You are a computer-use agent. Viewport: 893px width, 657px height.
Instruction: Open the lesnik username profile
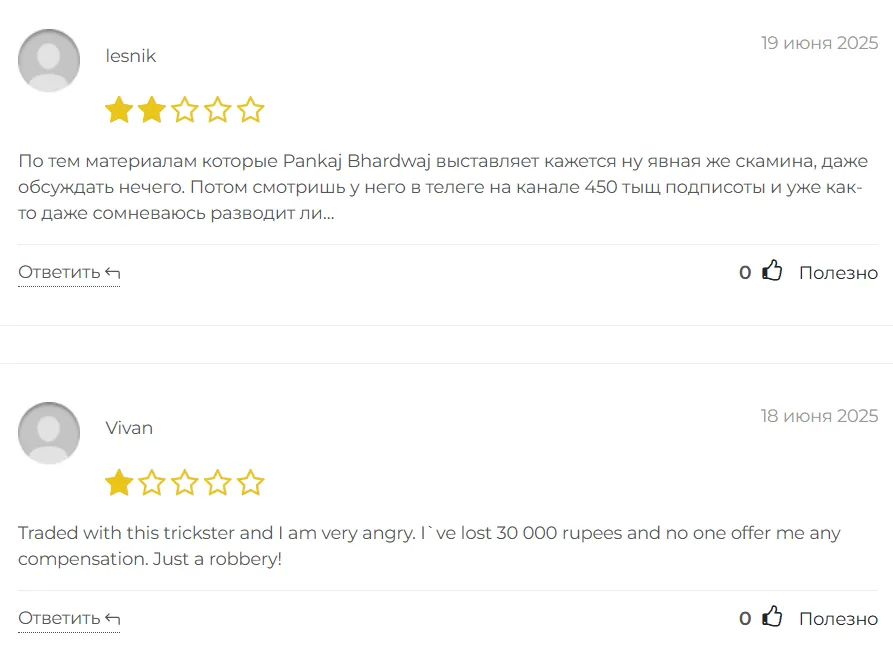click(x=131, y=56)
